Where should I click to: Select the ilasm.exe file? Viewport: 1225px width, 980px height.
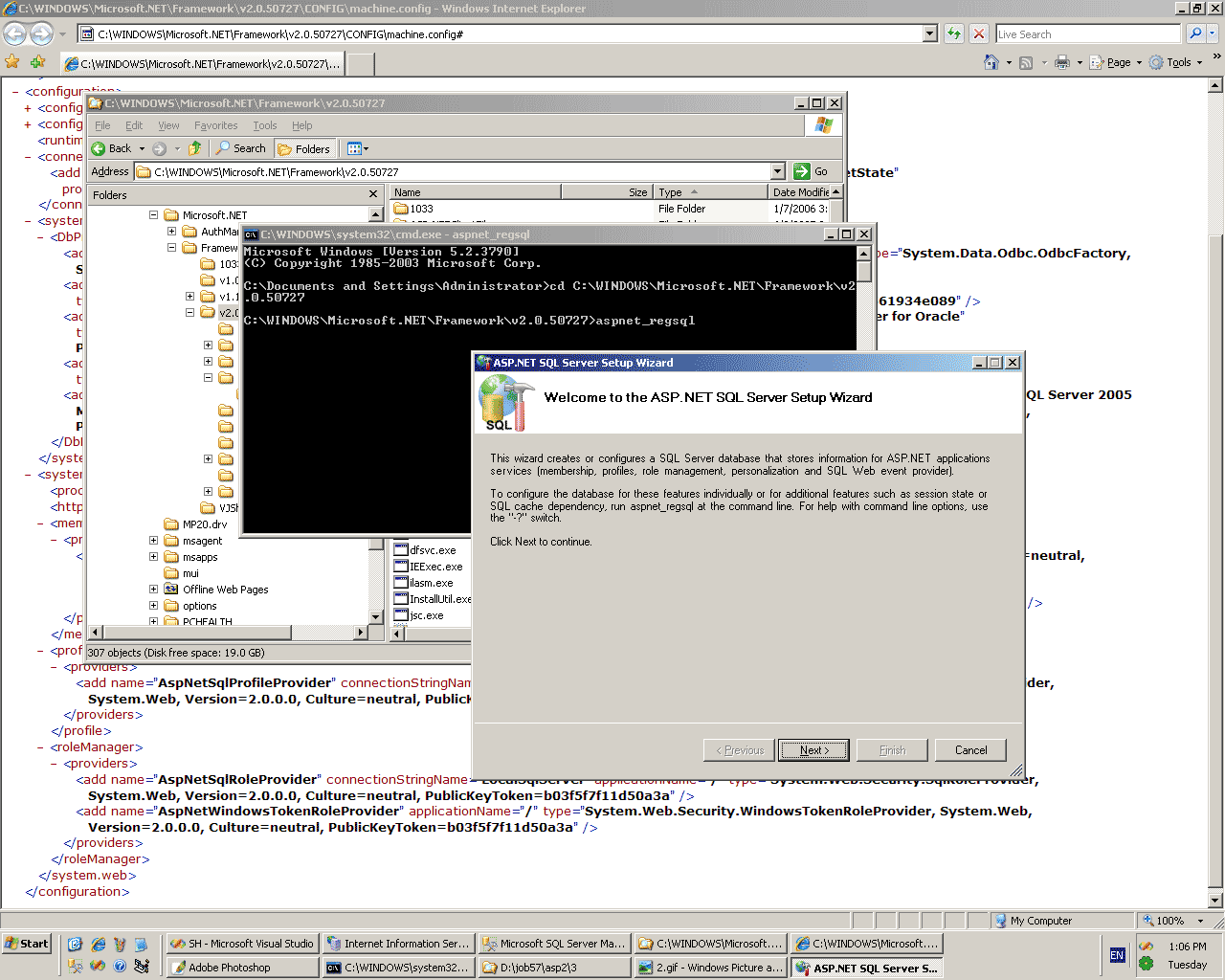click(424, 583)
